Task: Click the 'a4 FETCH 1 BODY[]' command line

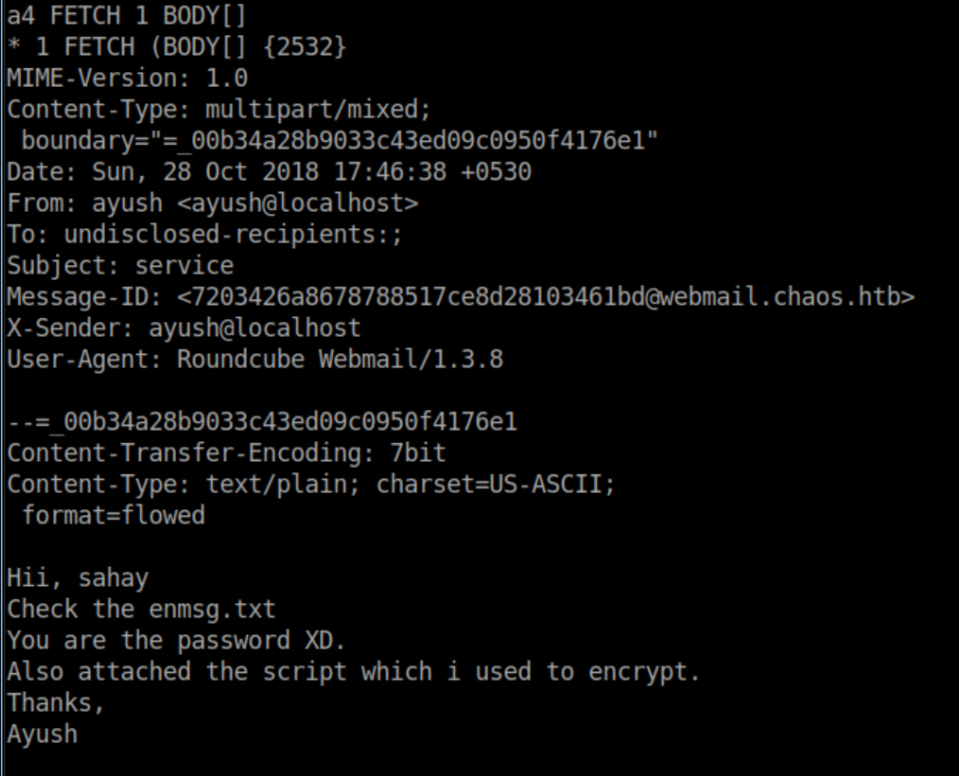Action: [128, 15]
